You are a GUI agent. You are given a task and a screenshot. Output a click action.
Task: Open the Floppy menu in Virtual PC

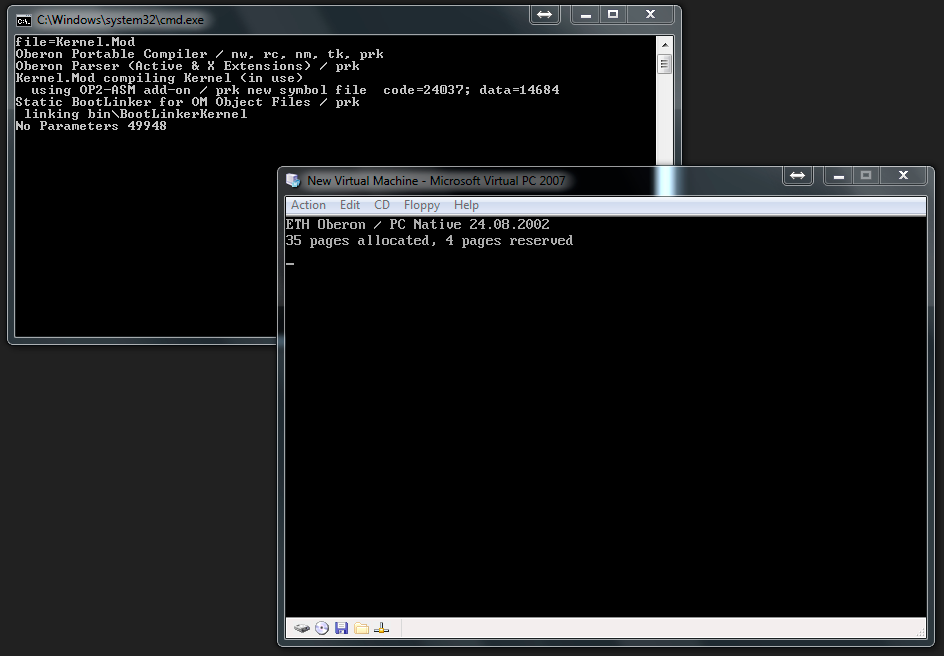421,205
